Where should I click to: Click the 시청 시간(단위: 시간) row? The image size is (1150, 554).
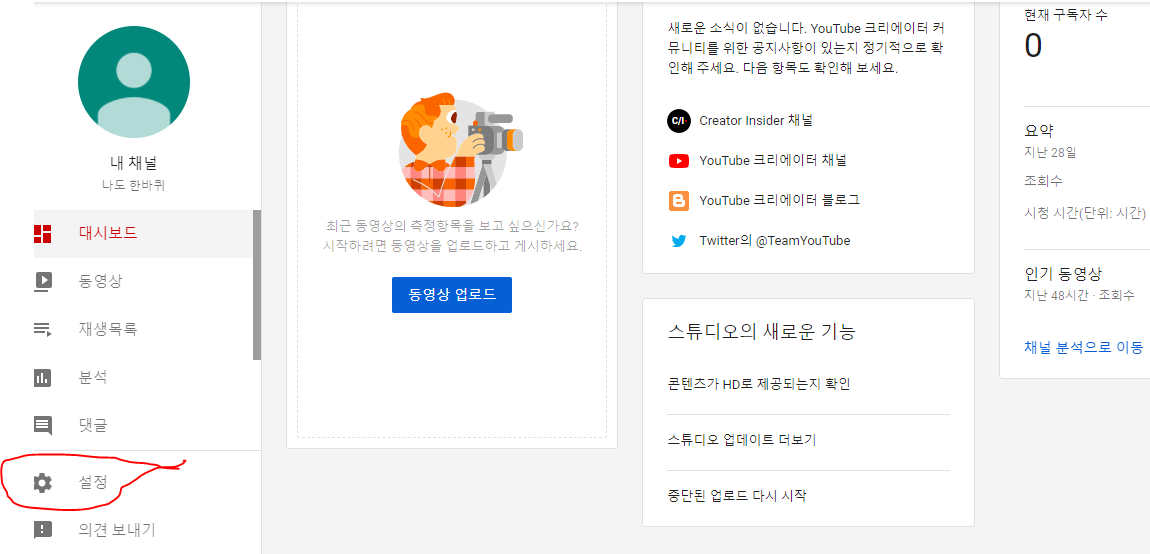[1085, 214]
